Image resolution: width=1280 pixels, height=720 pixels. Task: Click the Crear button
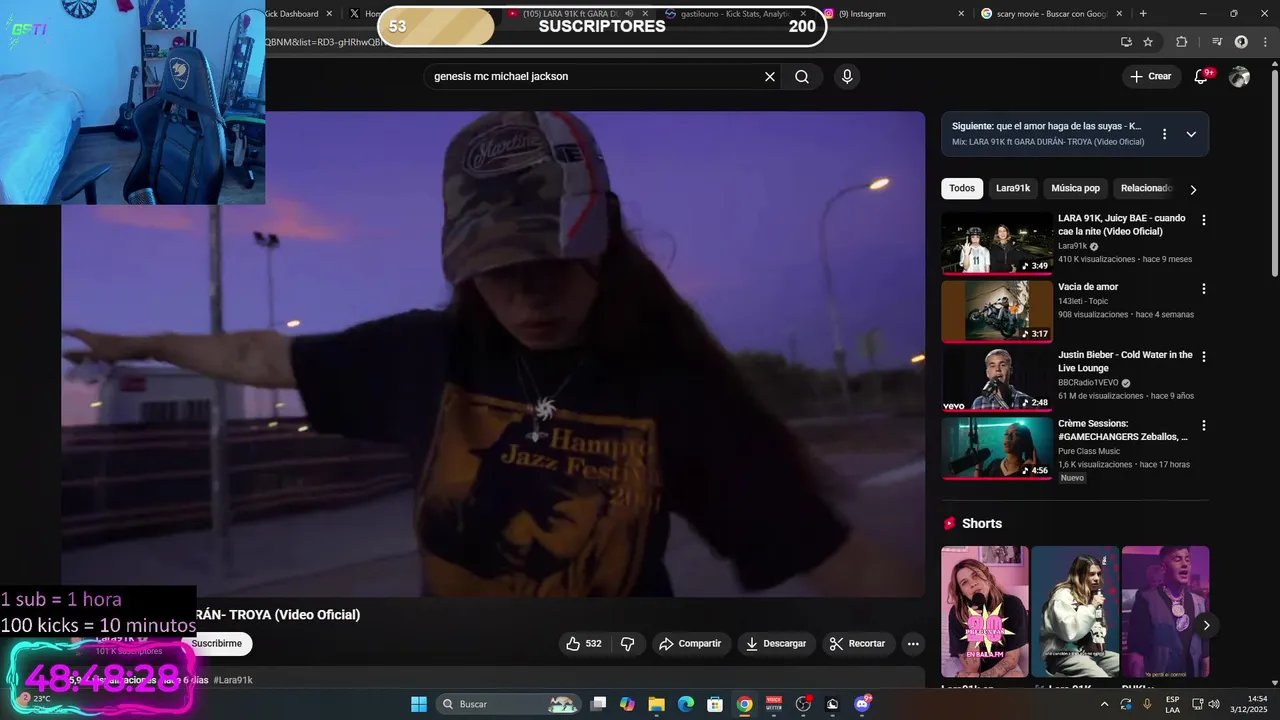click(1150, 77)
